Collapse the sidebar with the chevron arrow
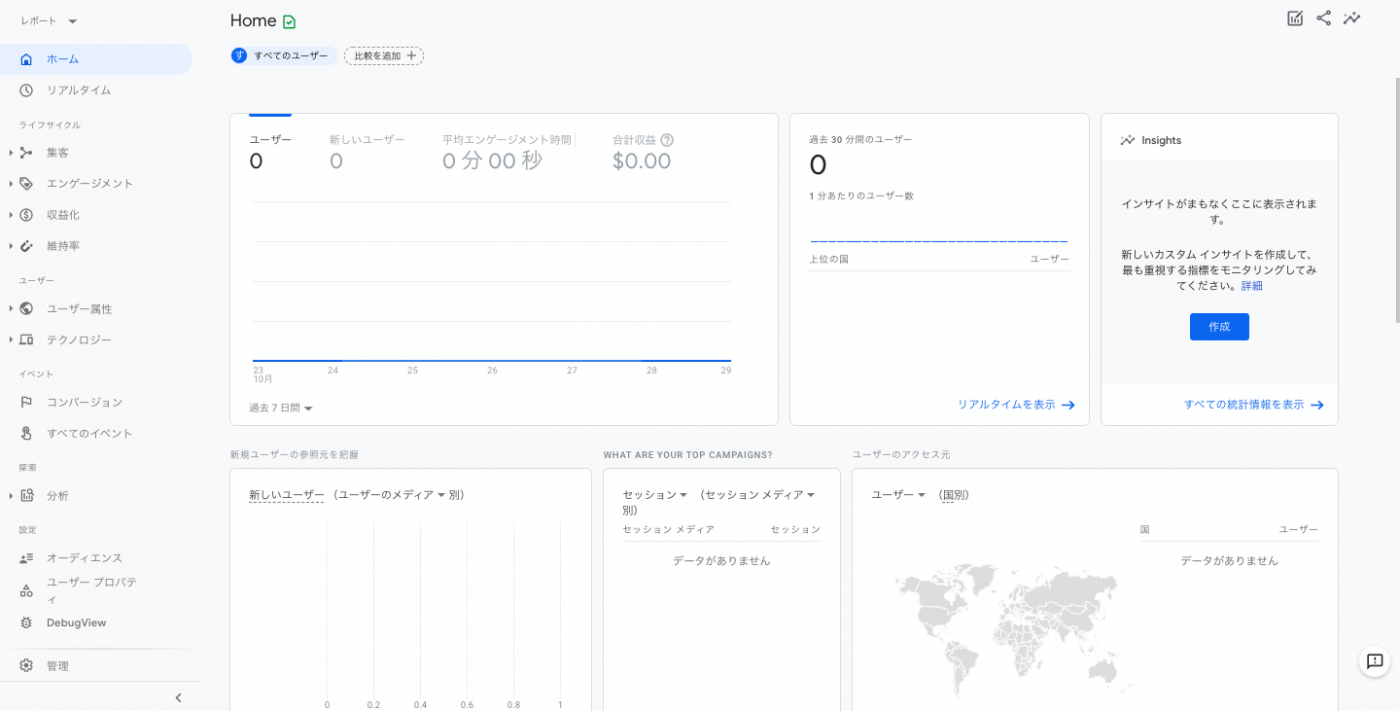1400x711 pixels. click(178, 698)
